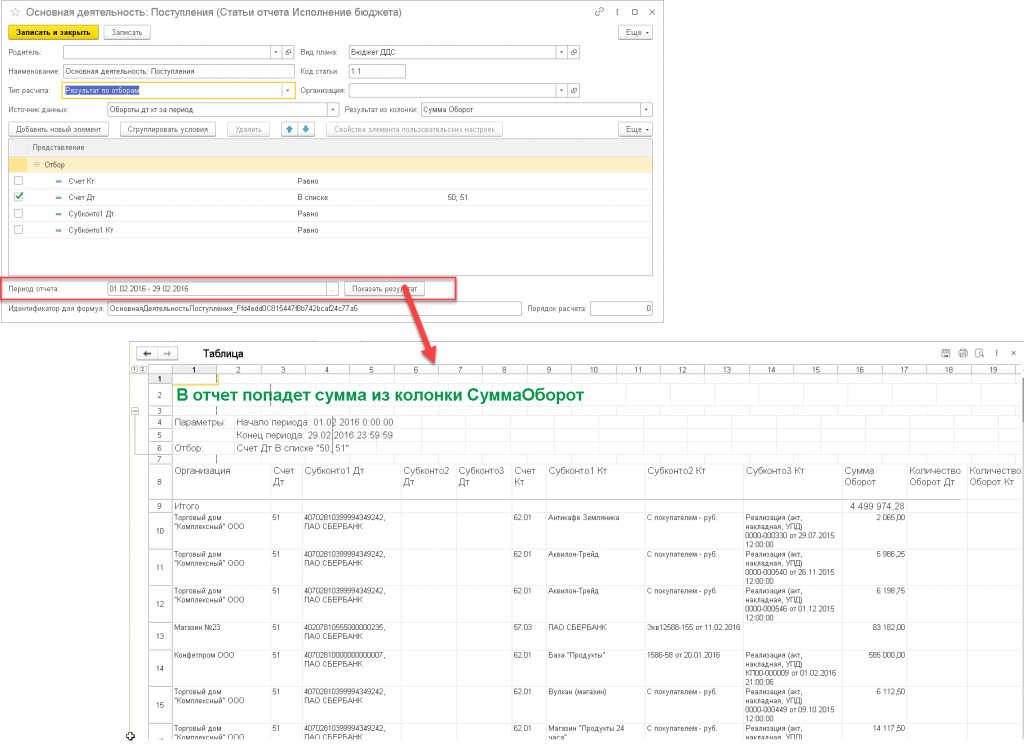Expand the Источник данных dropdown

333,110
